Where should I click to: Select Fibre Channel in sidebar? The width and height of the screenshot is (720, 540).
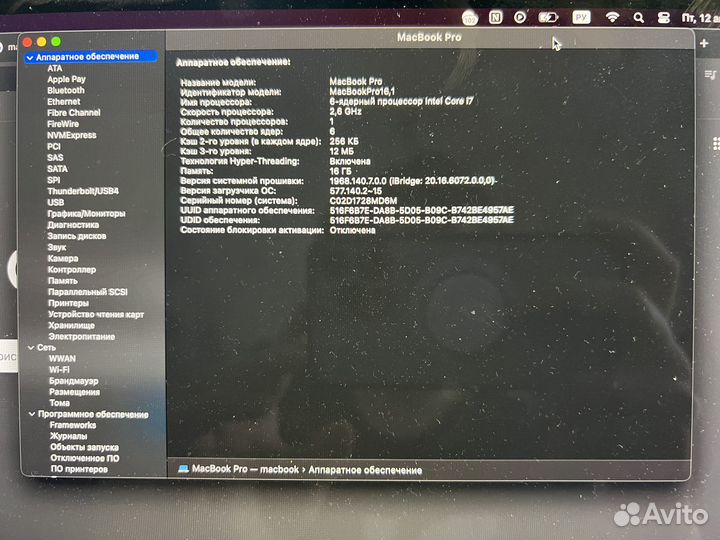73,112
